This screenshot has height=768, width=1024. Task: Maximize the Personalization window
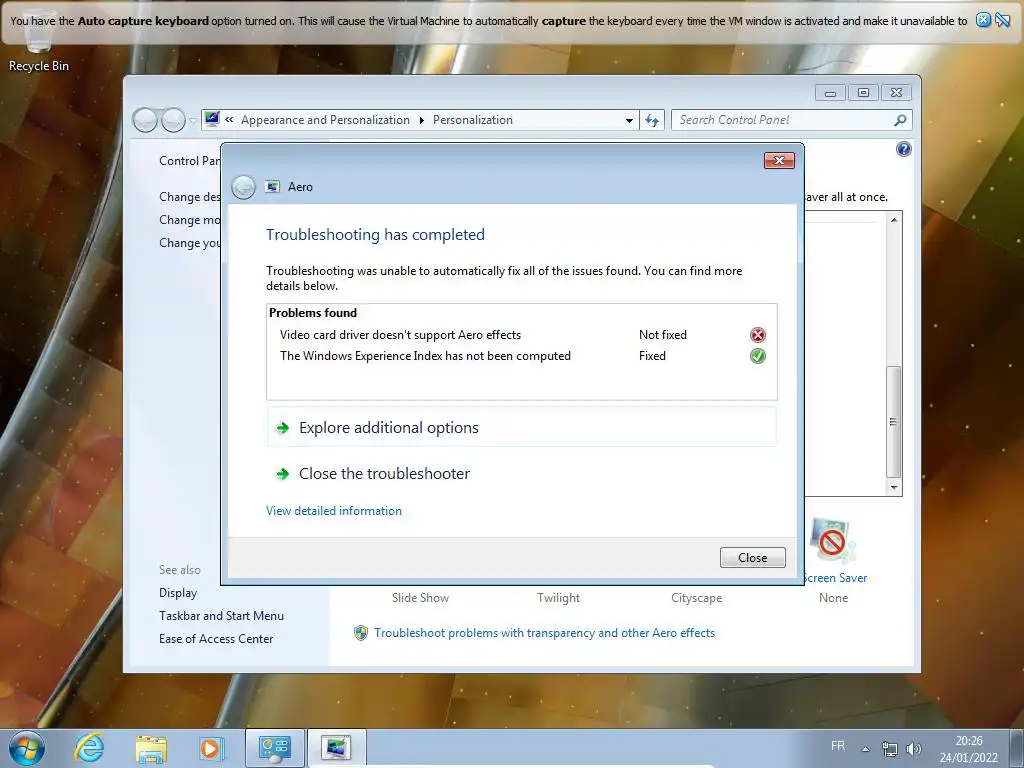[x=863, y=93]
